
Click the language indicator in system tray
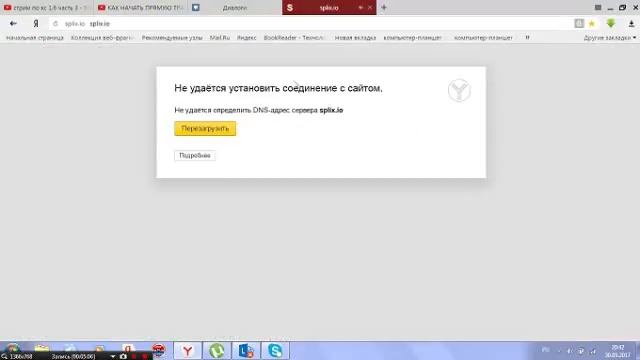tap(546, 350)
